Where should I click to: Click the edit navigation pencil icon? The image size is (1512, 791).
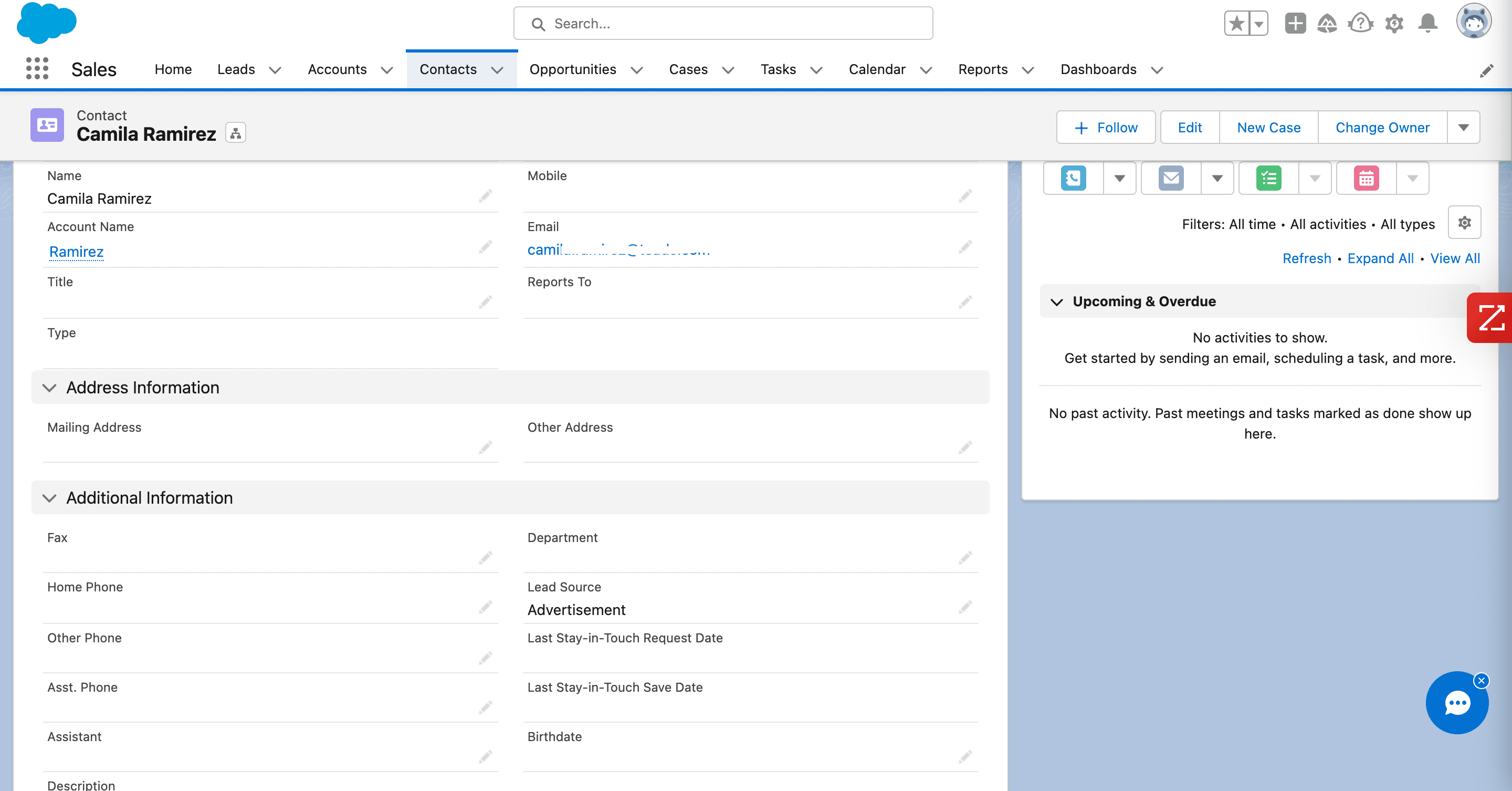click(1486, 70)
